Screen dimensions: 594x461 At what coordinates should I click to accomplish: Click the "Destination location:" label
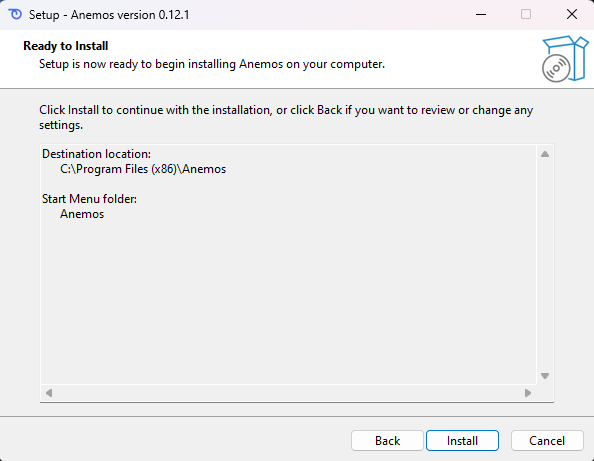(x=96, y=154)
